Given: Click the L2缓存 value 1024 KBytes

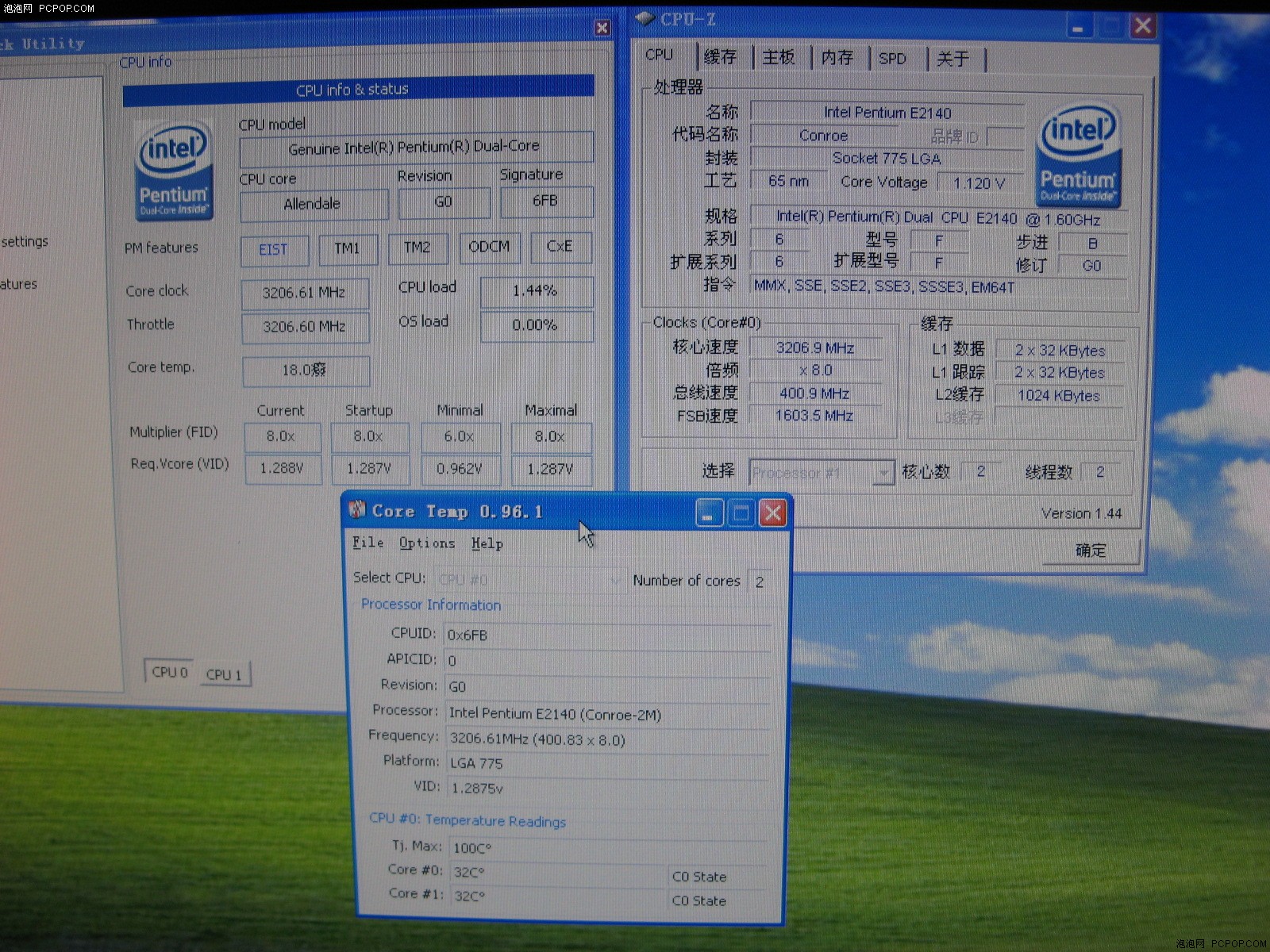Looking at the screenshot, I should point(1060,395).
